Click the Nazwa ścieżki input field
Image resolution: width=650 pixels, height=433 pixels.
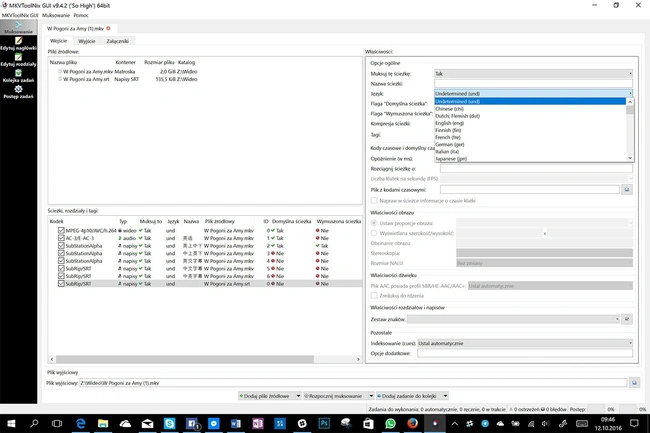(x=533, y=83)
